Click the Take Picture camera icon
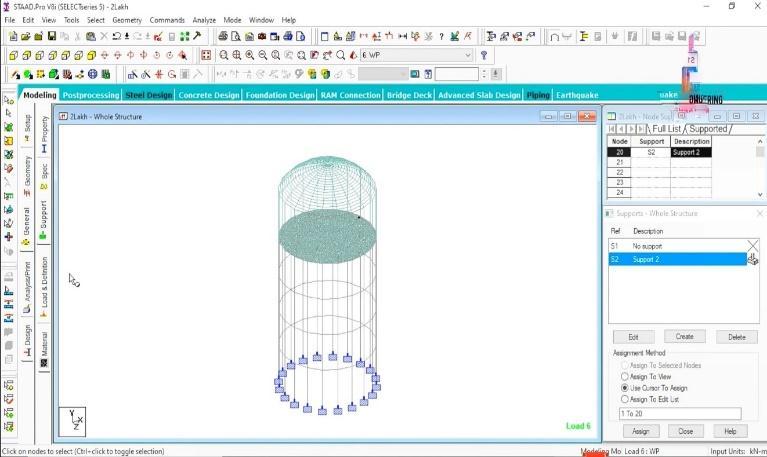The height and width of the screenshot is (457, 767). [x=262, y=36]
